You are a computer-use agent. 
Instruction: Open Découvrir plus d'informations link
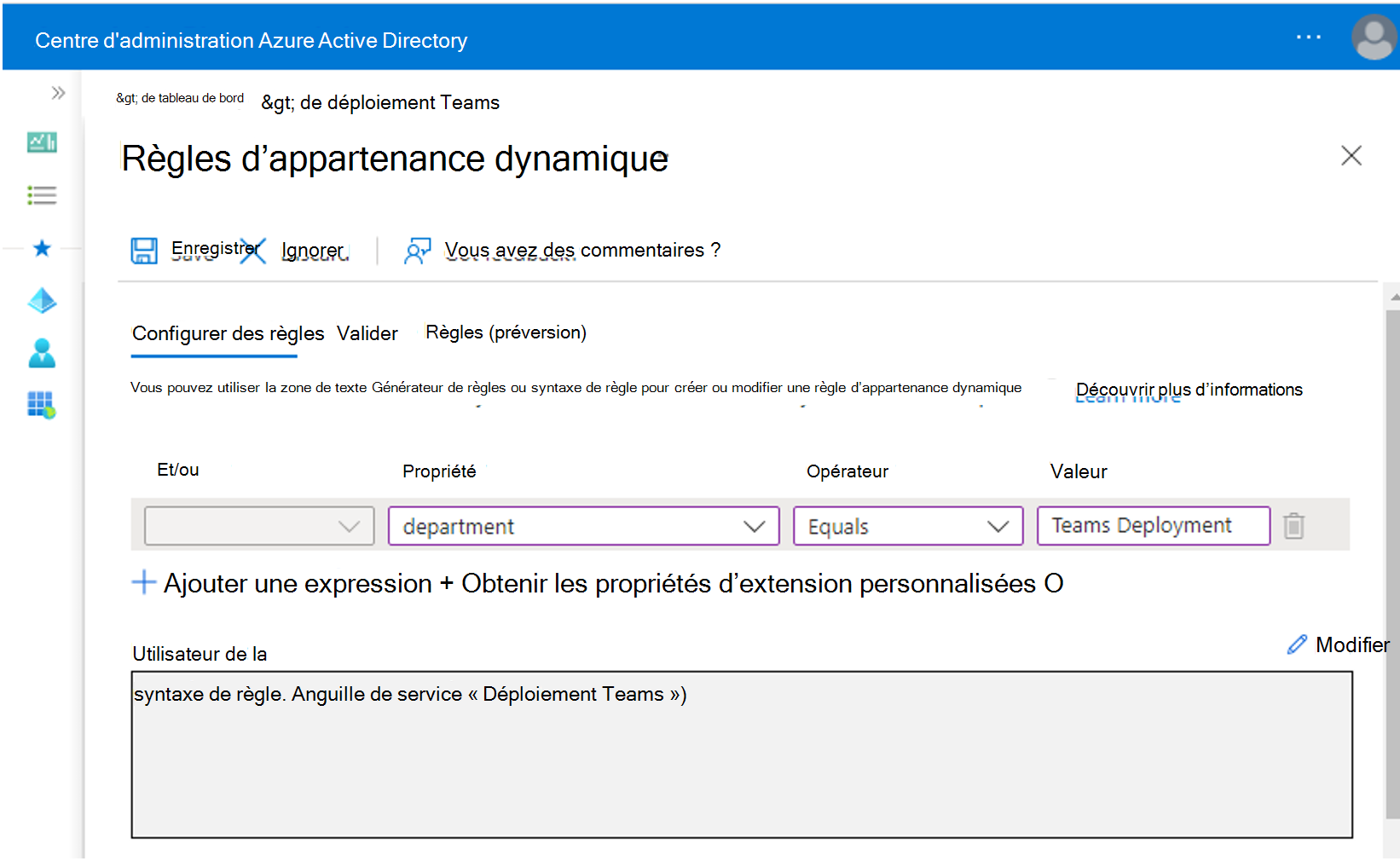[x=1189, y=390]
